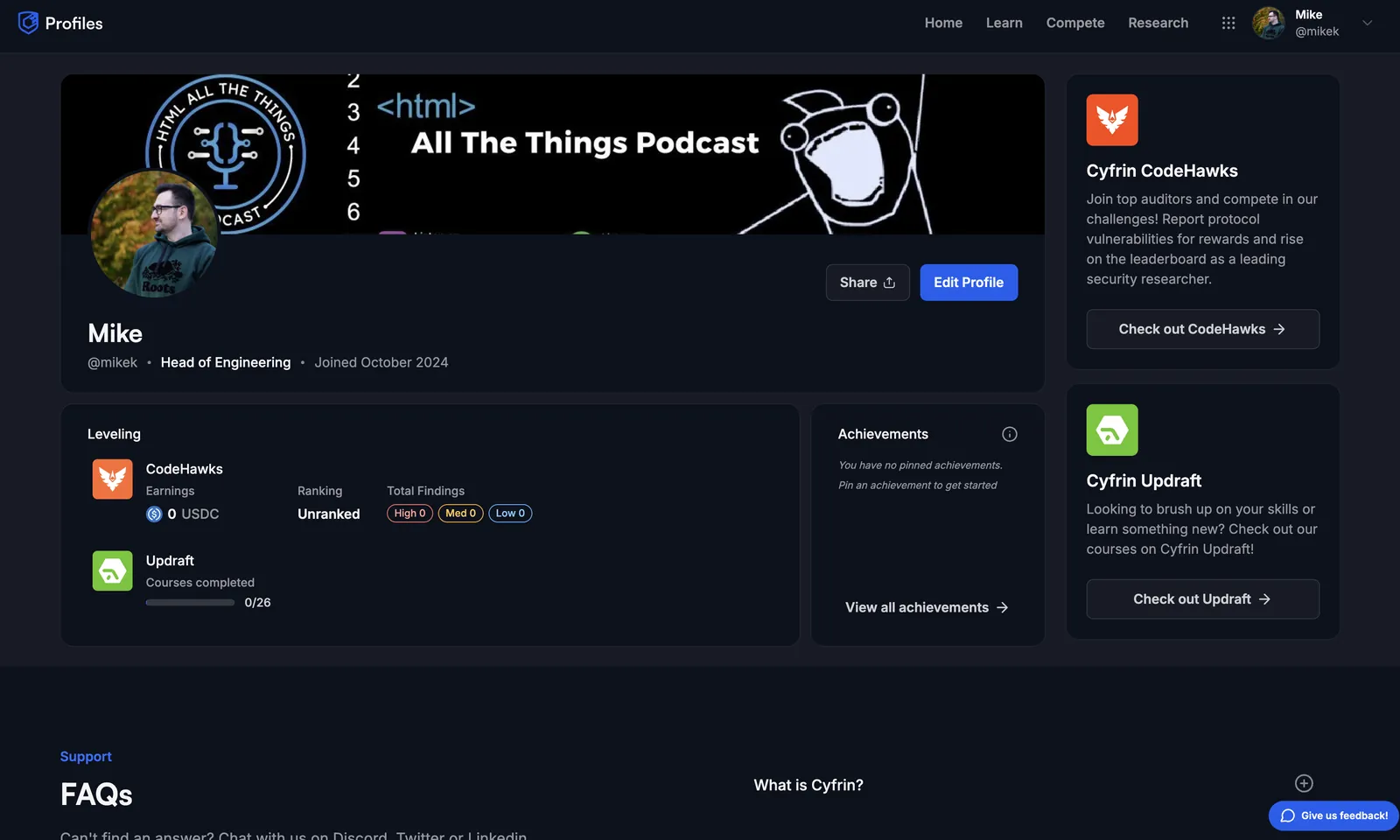Click the 'Achievements' panel heading
1400x840 pixels.
883,434
